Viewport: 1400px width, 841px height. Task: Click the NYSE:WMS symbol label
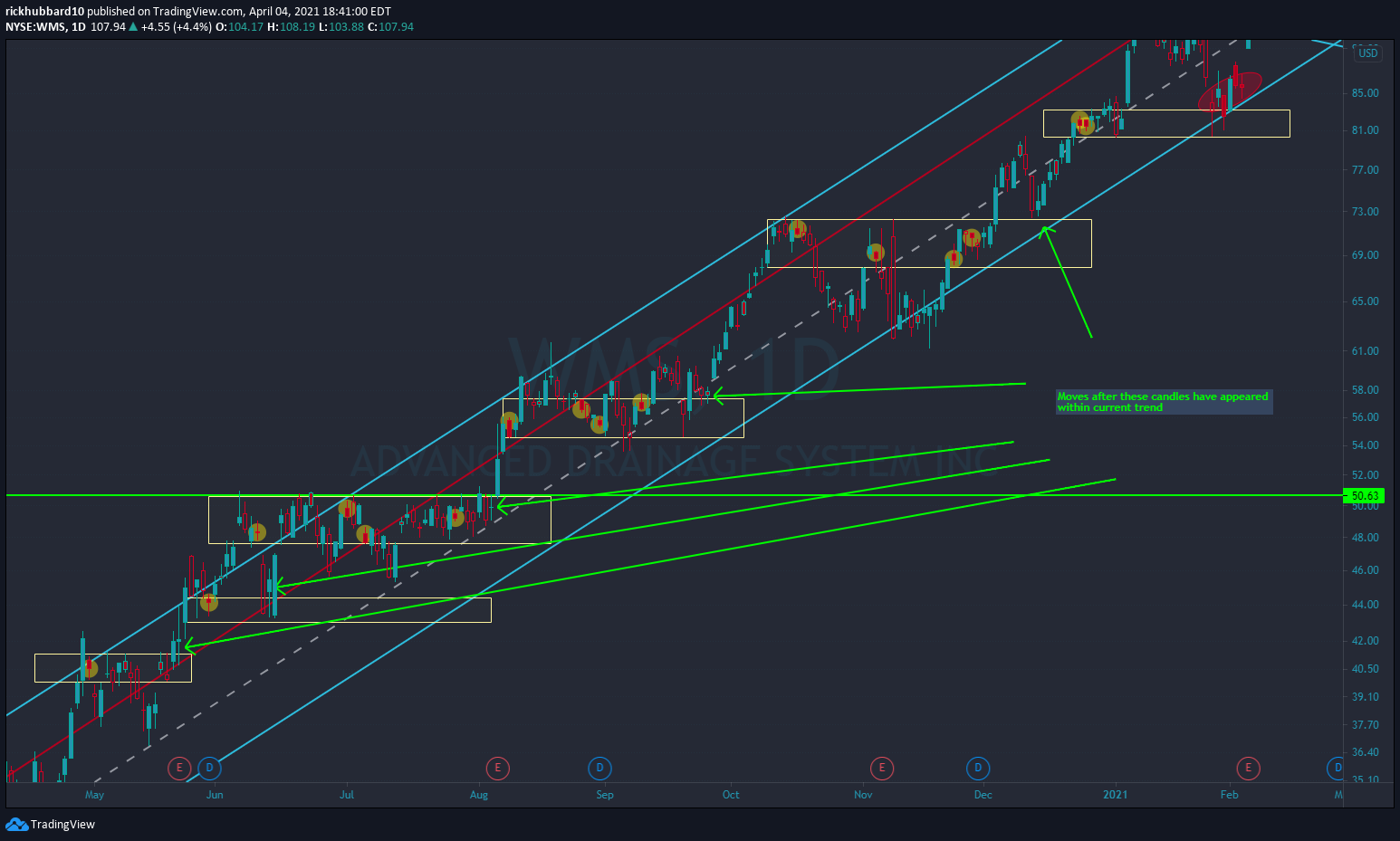[36, 27]
